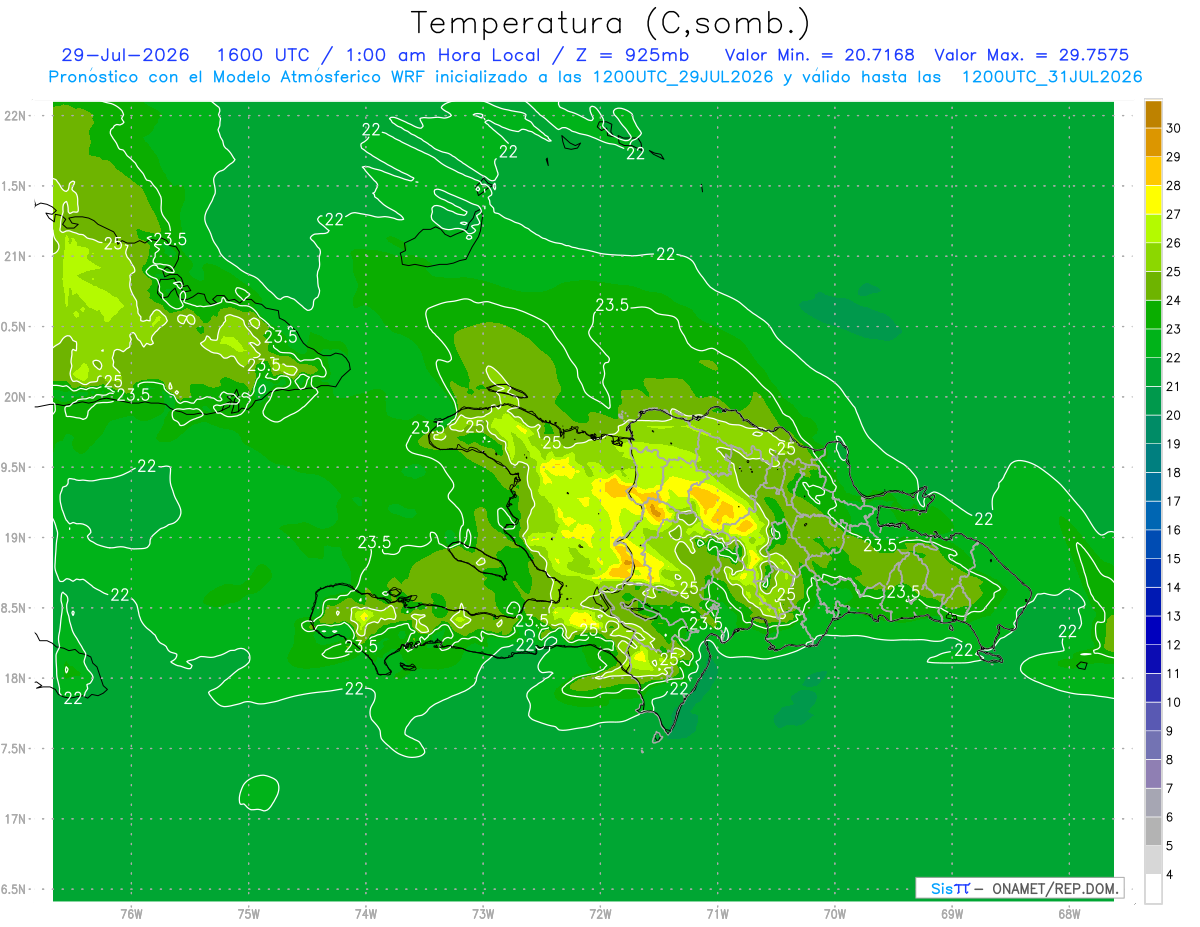Select the valid-until time "1200UTC_31JUL2026"
Screen dimensions: 1200x927
tap(1051, 77)
